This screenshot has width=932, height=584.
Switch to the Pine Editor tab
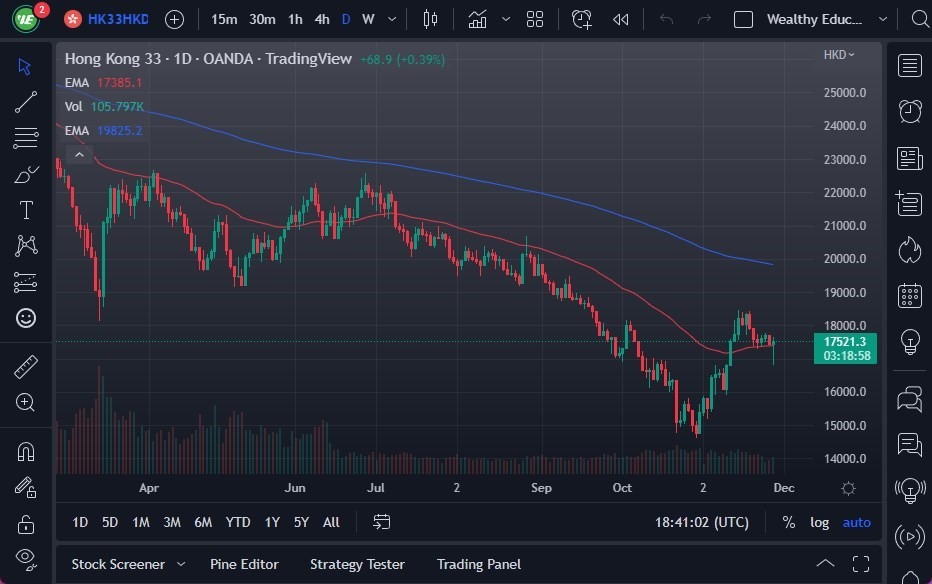click(x=244, y=564)
